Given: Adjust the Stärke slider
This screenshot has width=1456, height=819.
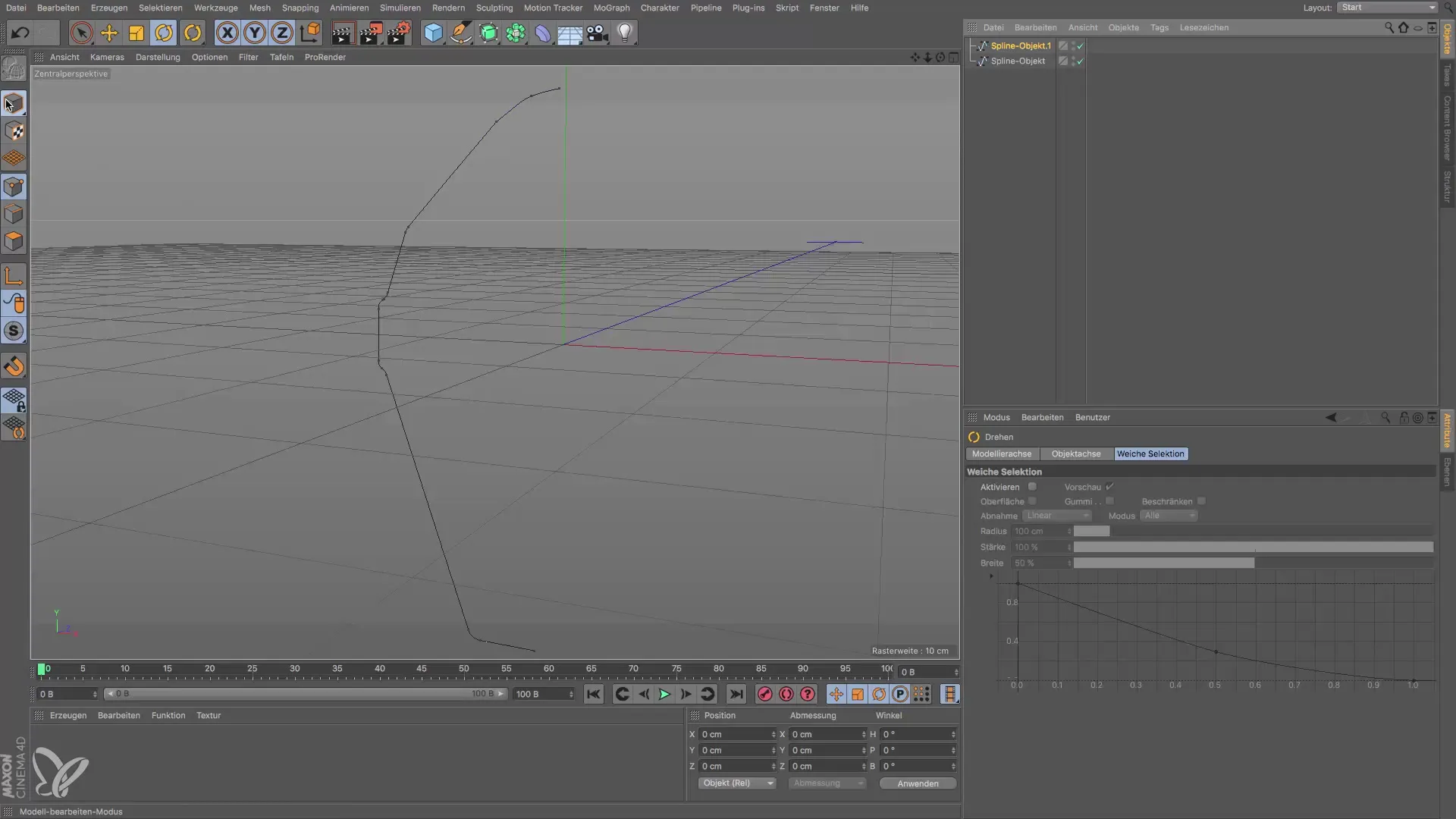Looking at the screenshot, I should tap(1253, 548).
